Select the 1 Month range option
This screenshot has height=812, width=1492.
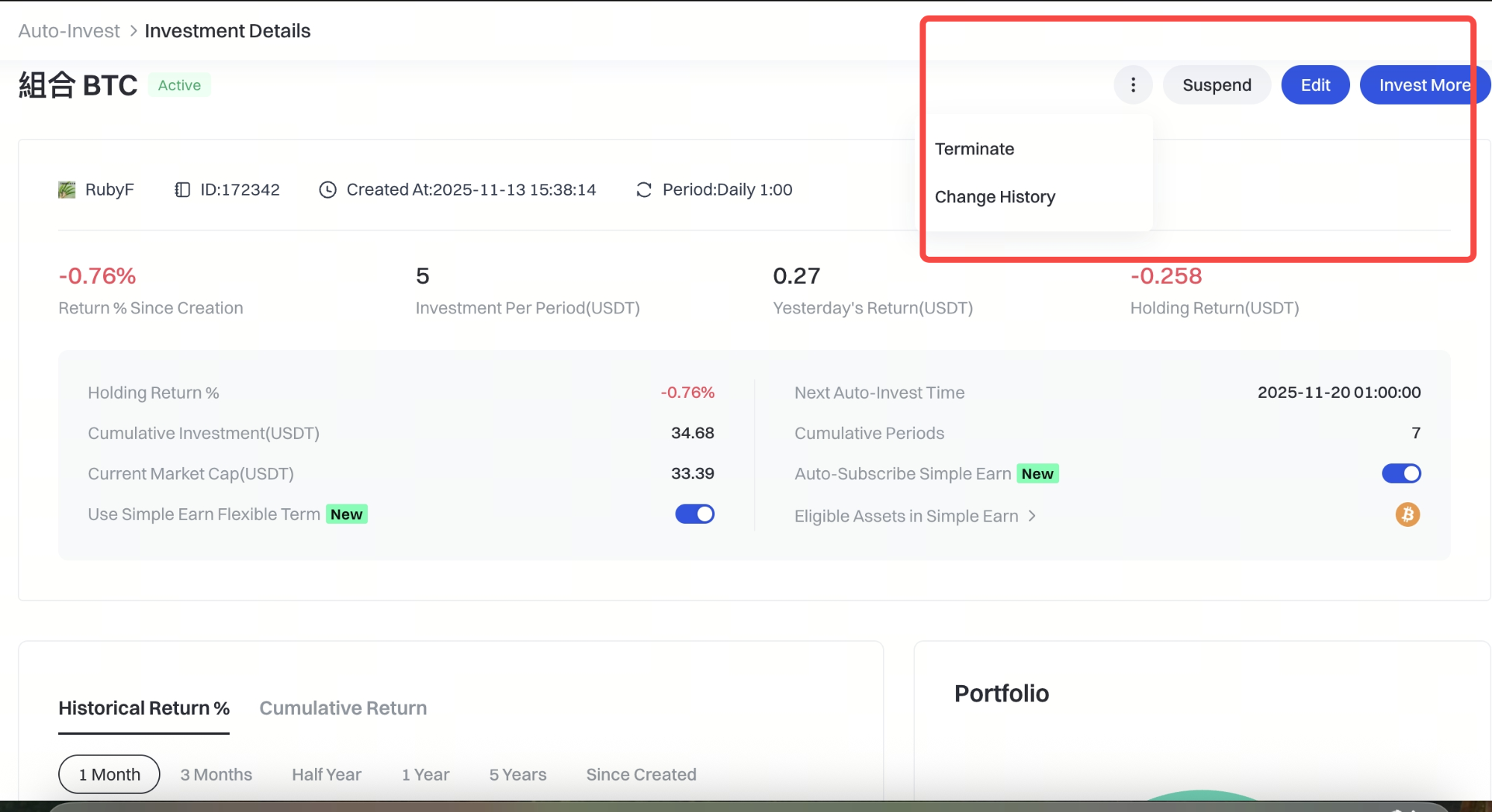(109, 774)
